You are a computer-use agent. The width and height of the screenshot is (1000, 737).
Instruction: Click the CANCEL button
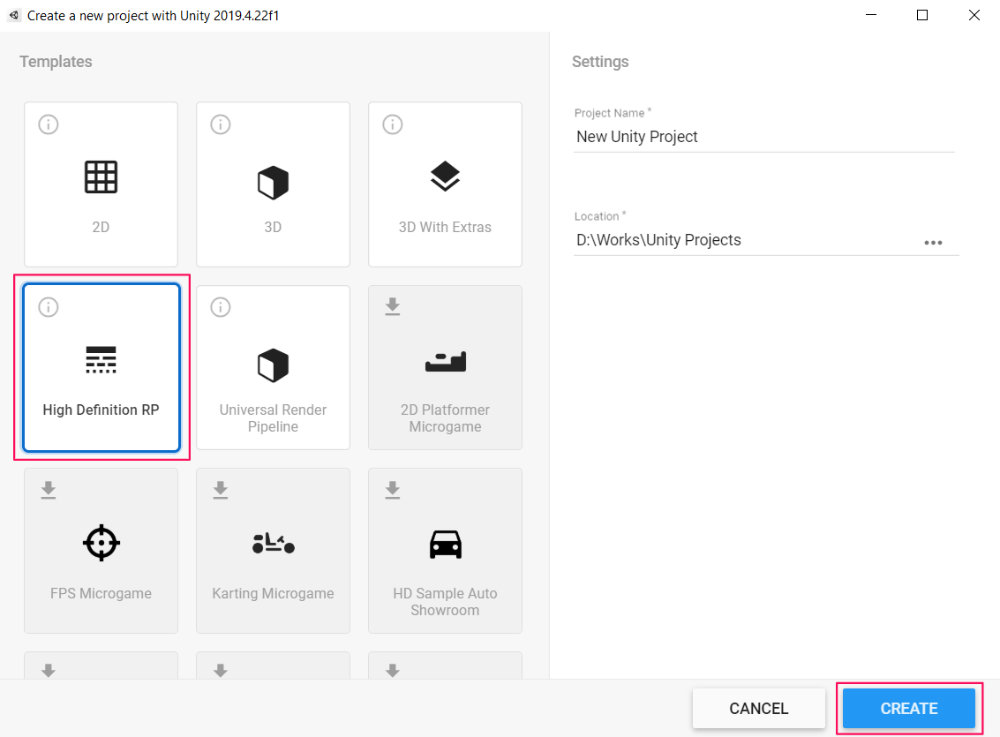click(759, 708)
